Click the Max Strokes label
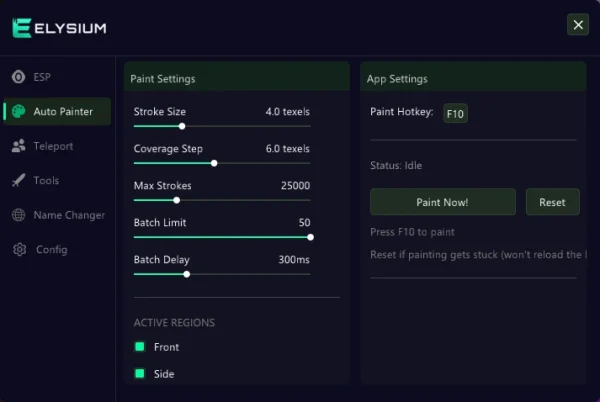The image size is (600, 402). pyautogui.click(x=163, y=186)
